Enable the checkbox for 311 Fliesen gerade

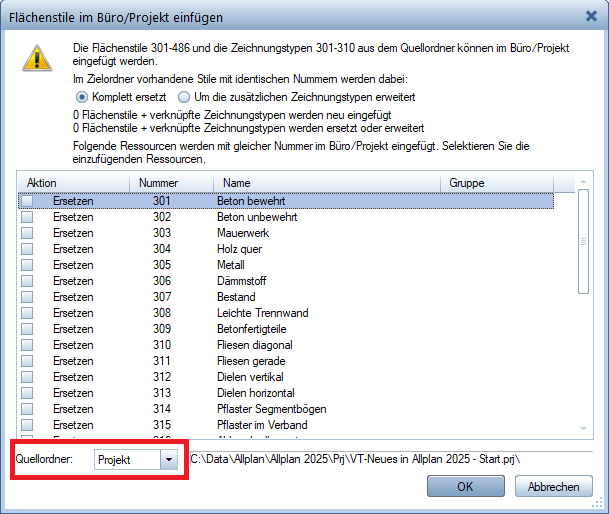(x=27, y=361)
